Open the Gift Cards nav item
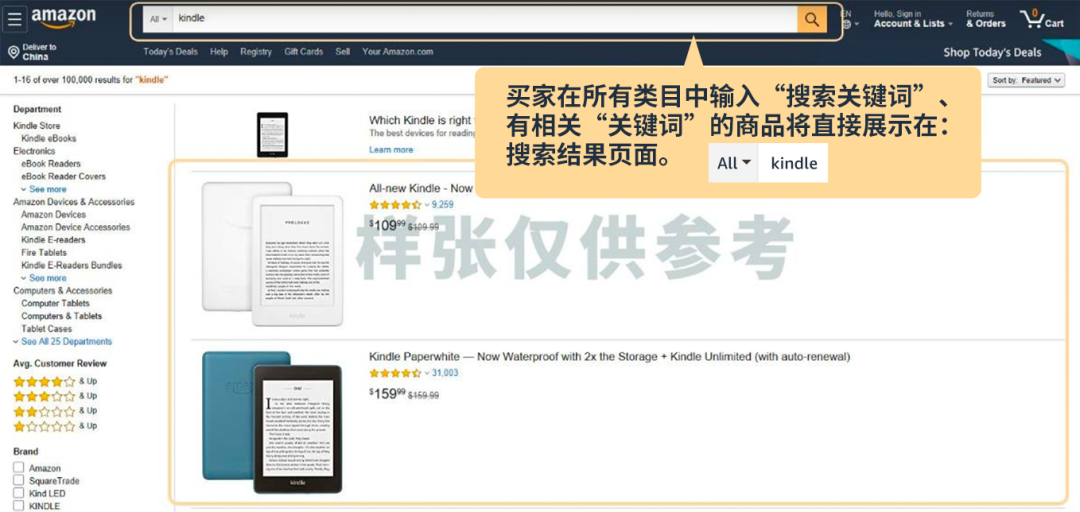 click(x=303, y=52)
